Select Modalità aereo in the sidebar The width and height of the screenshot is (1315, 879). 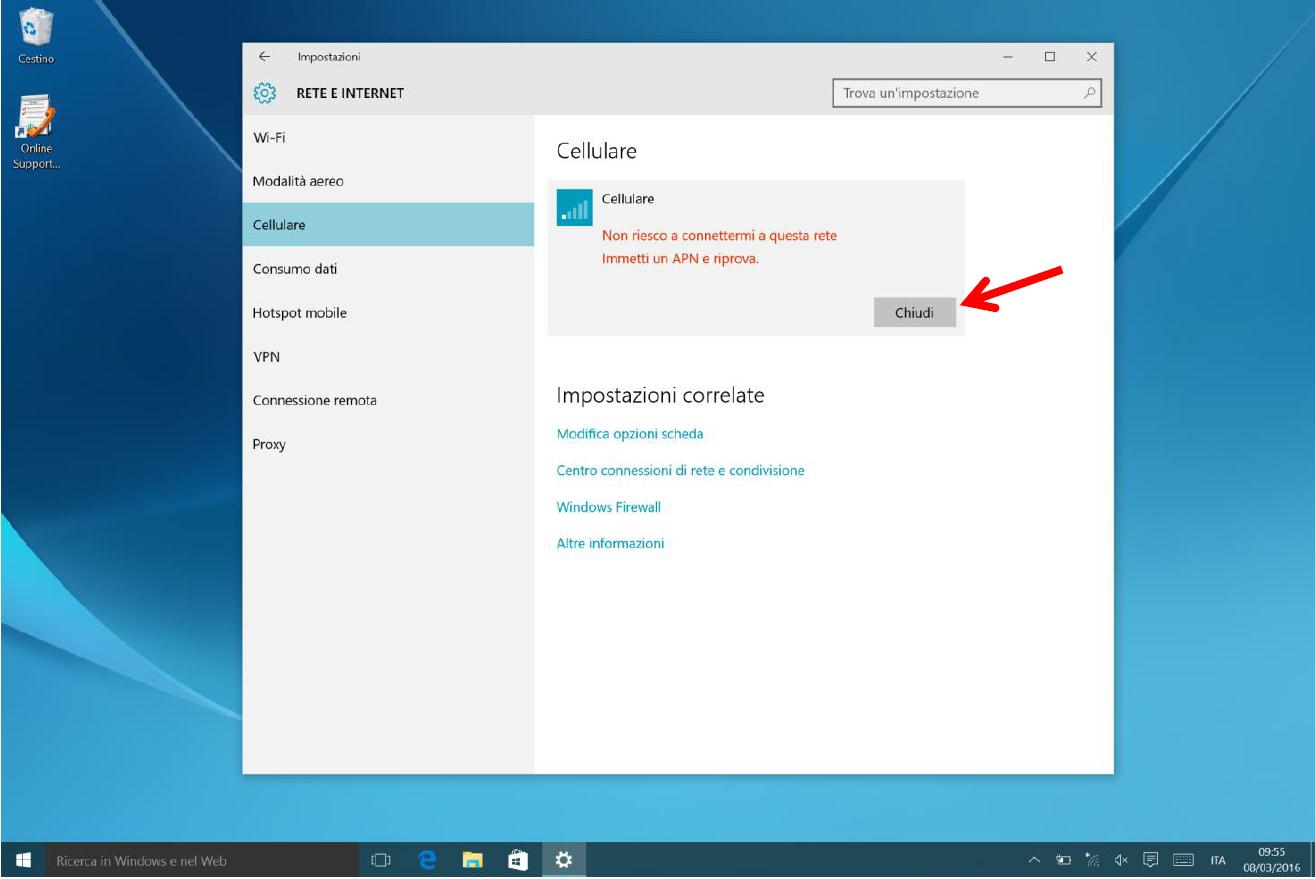pos(388,181)
